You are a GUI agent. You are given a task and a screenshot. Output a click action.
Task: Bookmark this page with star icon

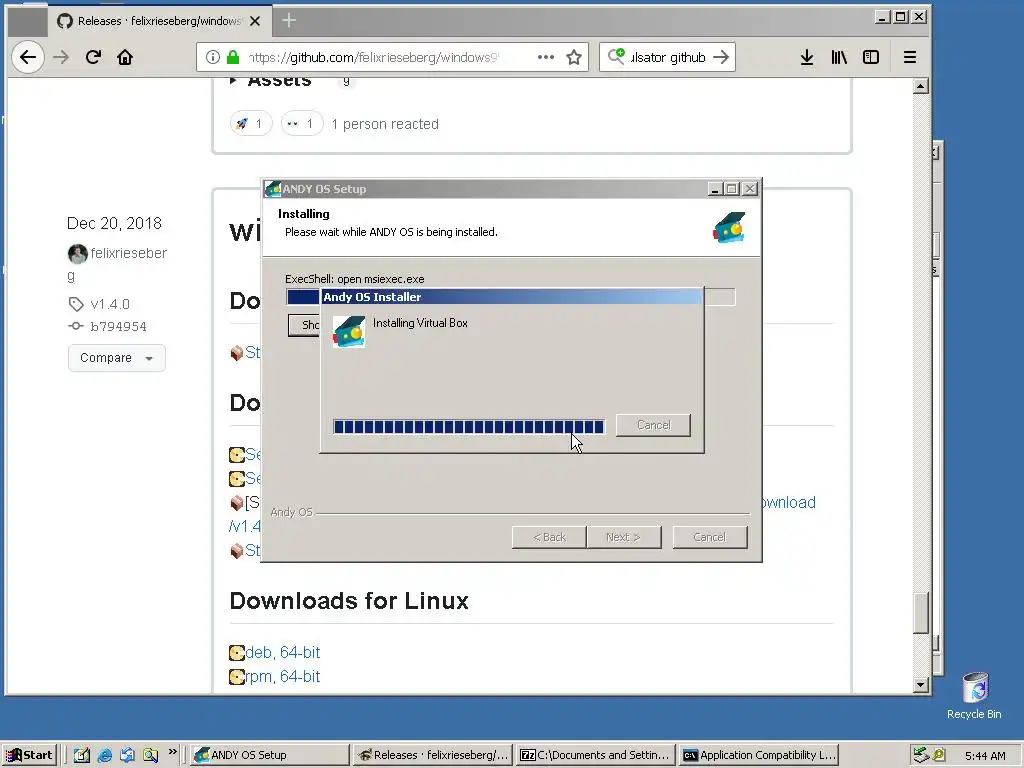(574, 57)
